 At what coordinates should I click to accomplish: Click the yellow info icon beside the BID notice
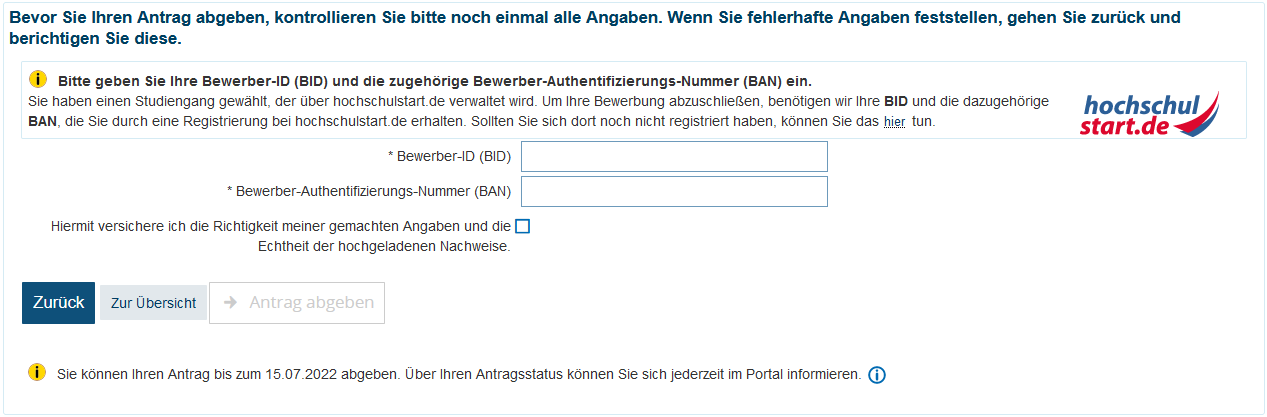click(x=38, y=79)
